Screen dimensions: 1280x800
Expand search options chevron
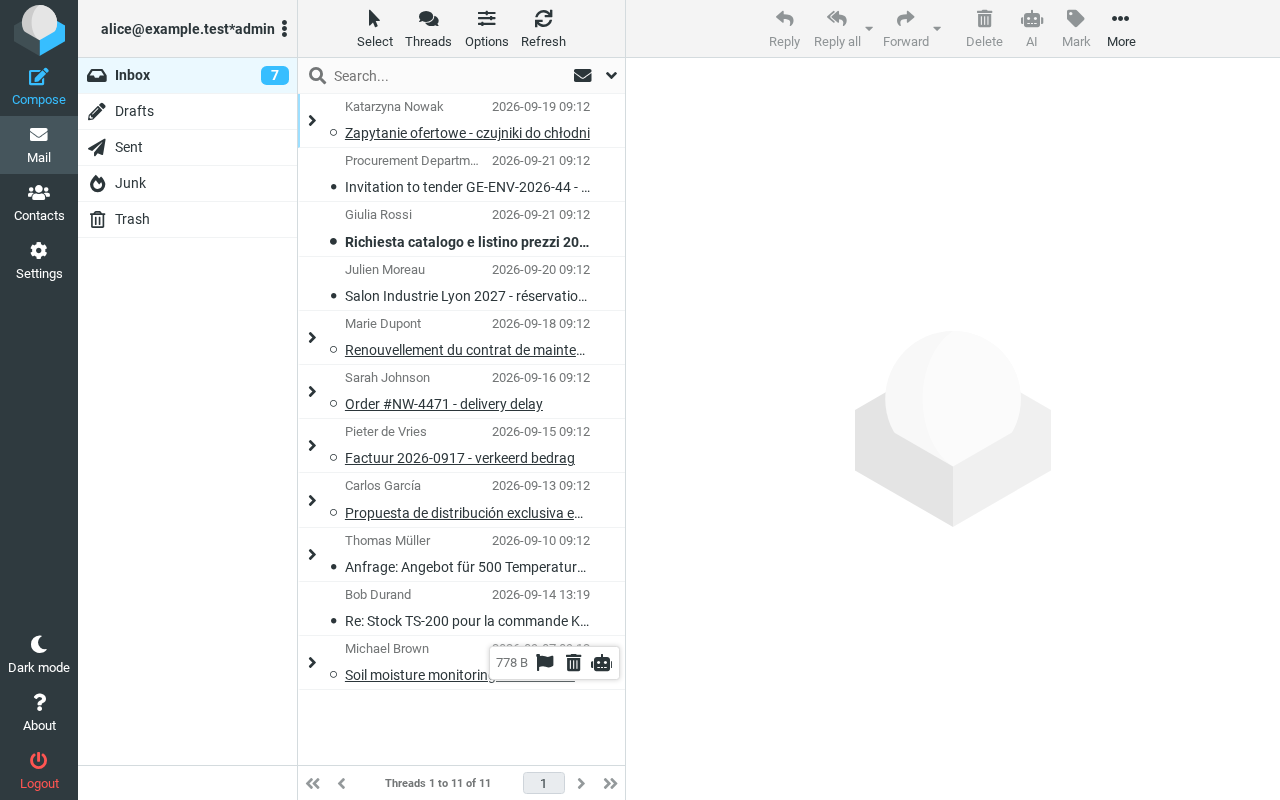[x=611, y=75]
